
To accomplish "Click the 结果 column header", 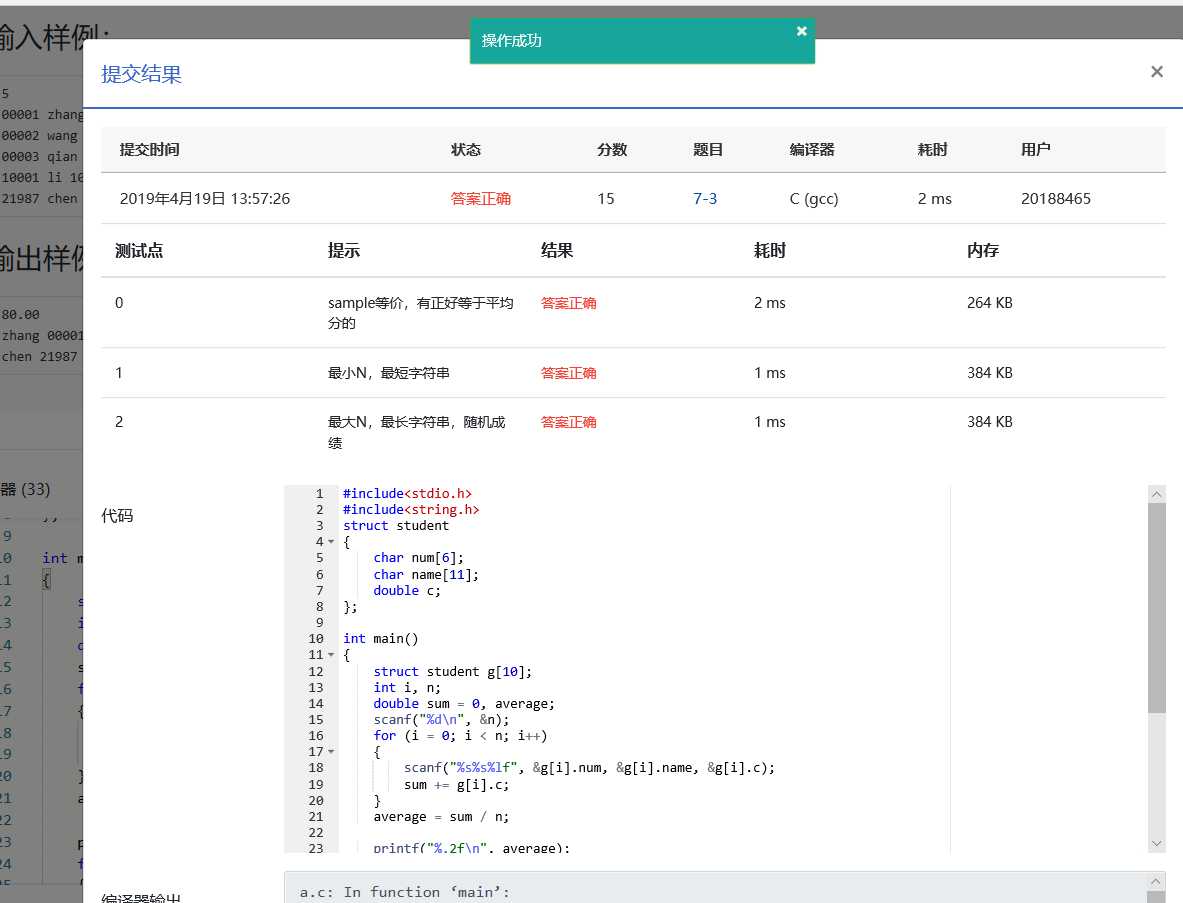I will coord(557,250).
